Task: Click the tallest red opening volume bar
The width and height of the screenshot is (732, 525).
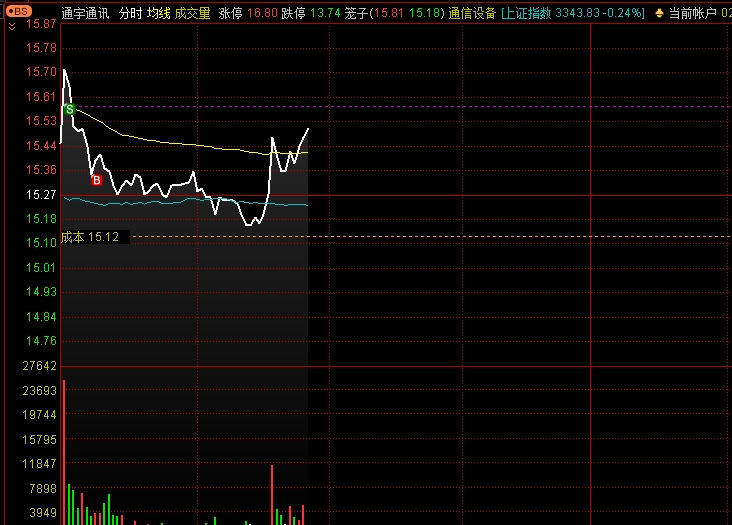Action: click(64, 453)
